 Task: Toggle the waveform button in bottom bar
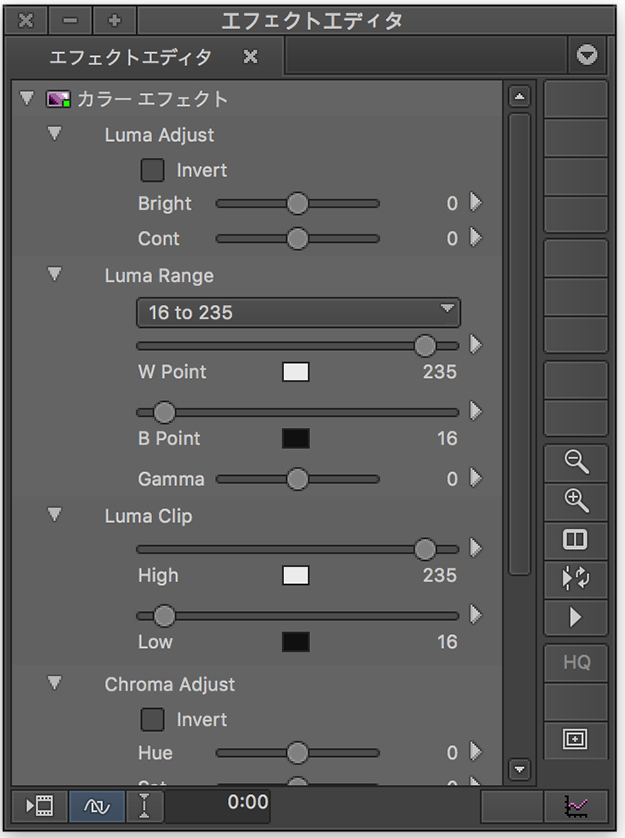[97, 804]
